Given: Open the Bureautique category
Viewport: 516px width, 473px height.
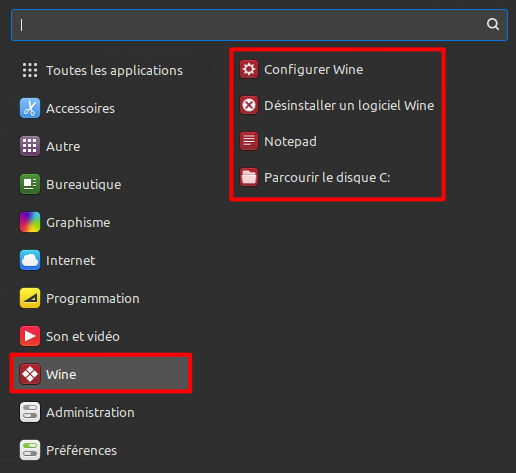Looking at the screenshot, I should pyautogui.click(x=102, y=184).
